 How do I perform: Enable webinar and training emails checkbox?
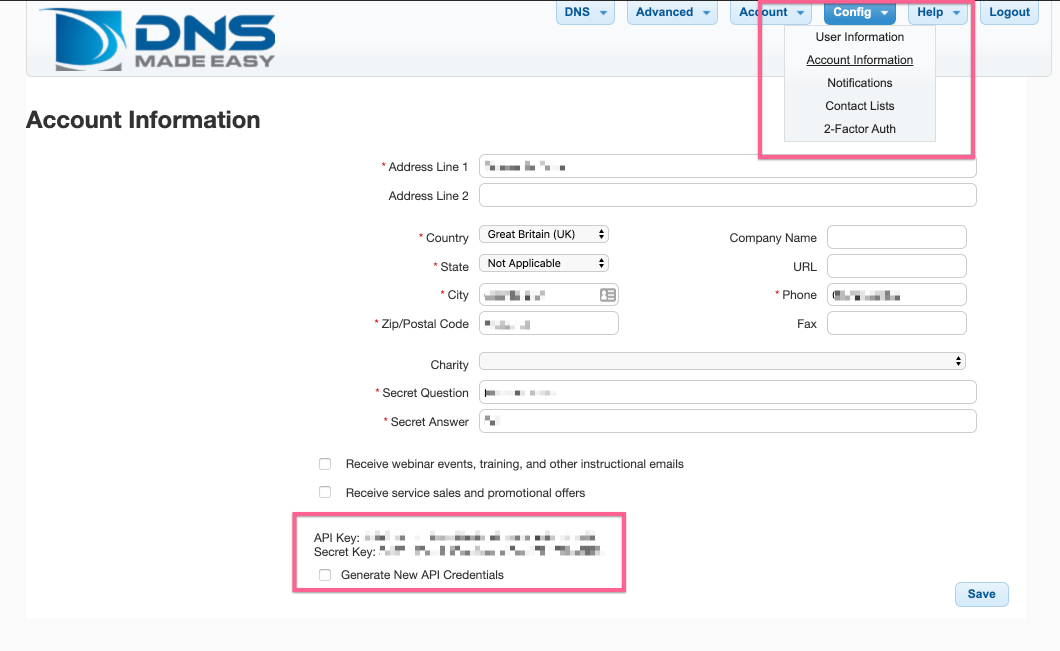click(325, 464)
